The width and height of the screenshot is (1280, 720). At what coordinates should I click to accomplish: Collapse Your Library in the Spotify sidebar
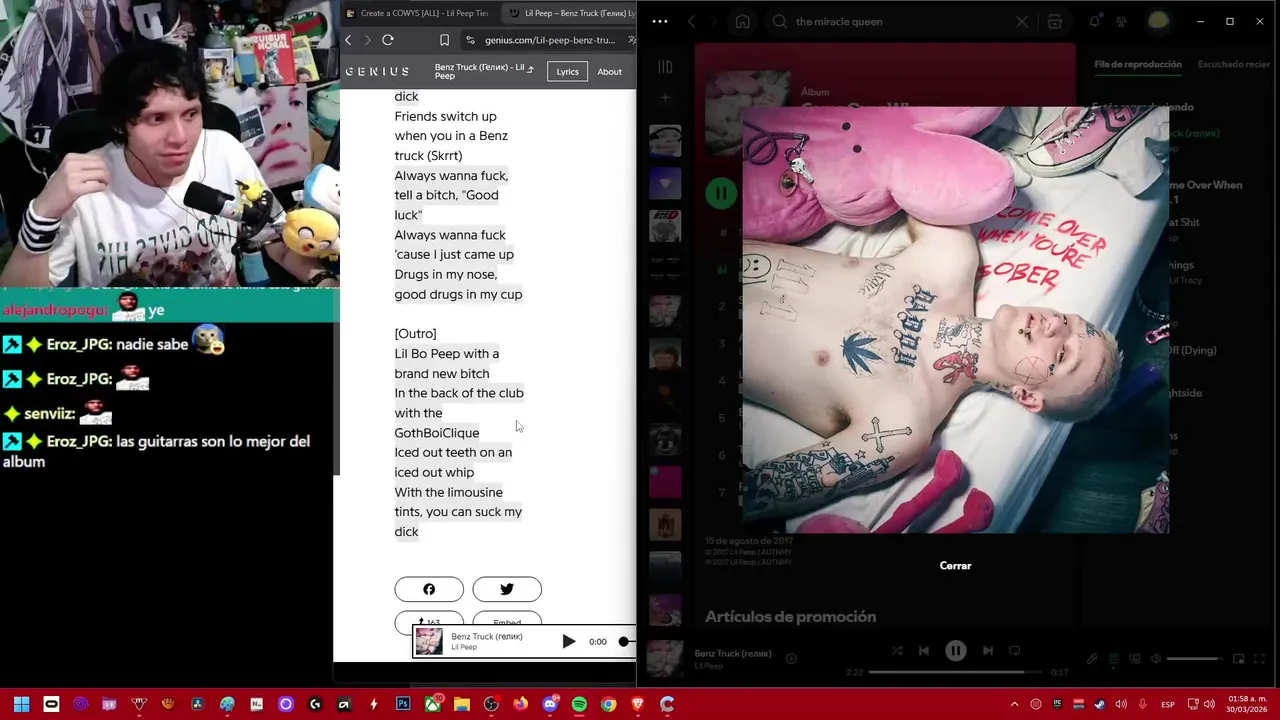[665, 67]
